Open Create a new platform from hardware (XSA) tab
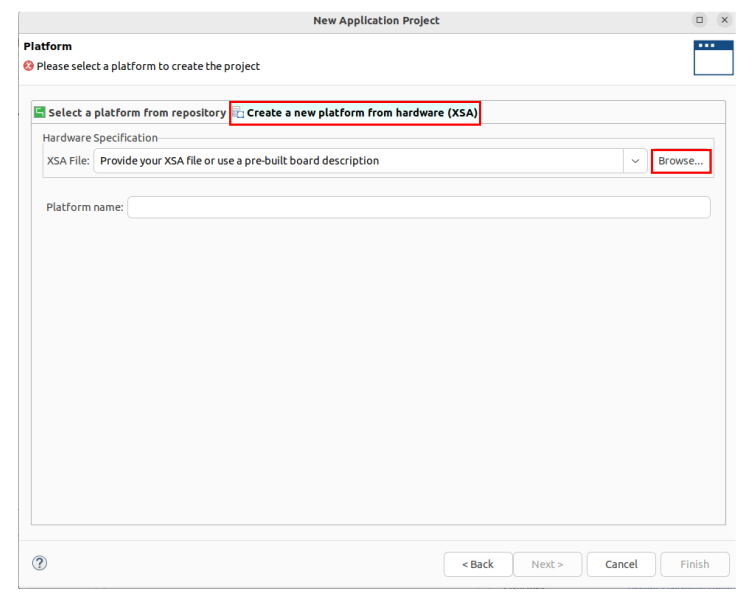Viewport: 750px width, 603px height. (x=355, y=113)
